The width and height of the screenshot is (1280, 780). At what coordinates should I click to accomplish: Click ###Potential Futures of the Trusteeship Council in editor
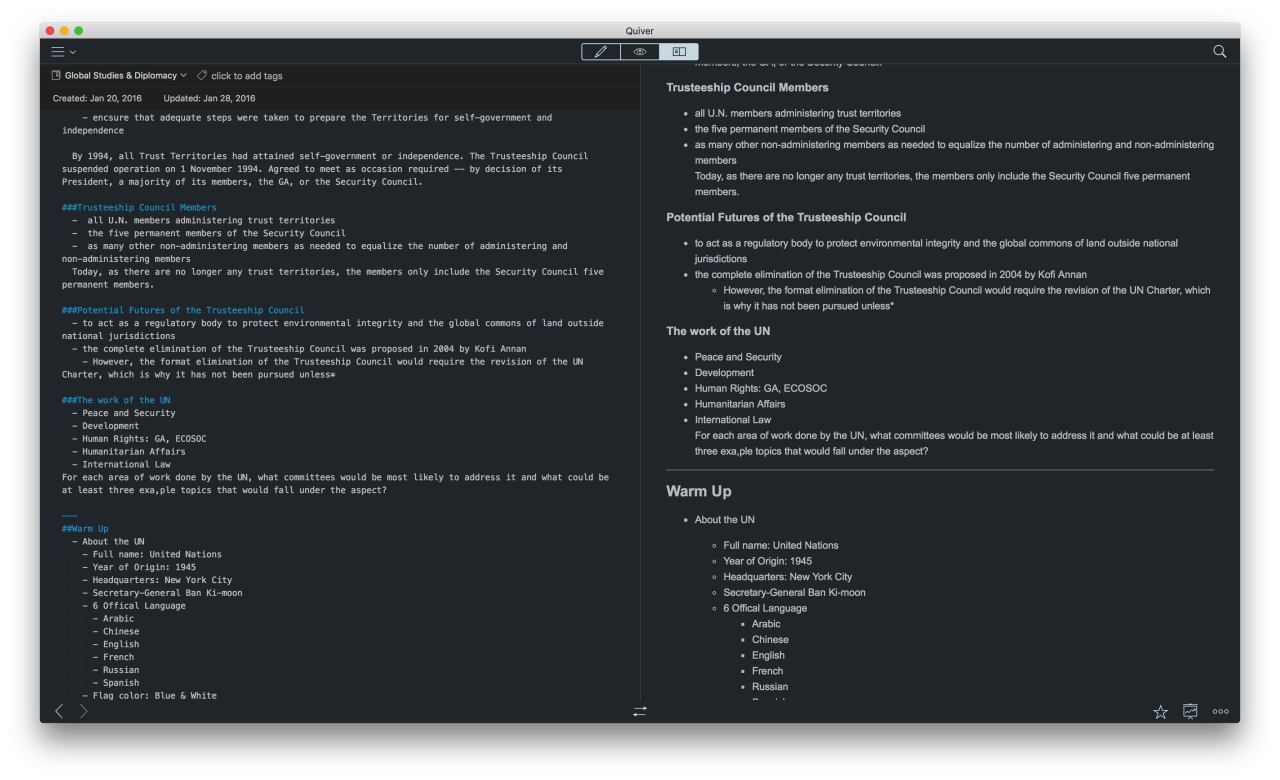click(x=183, y=310)
